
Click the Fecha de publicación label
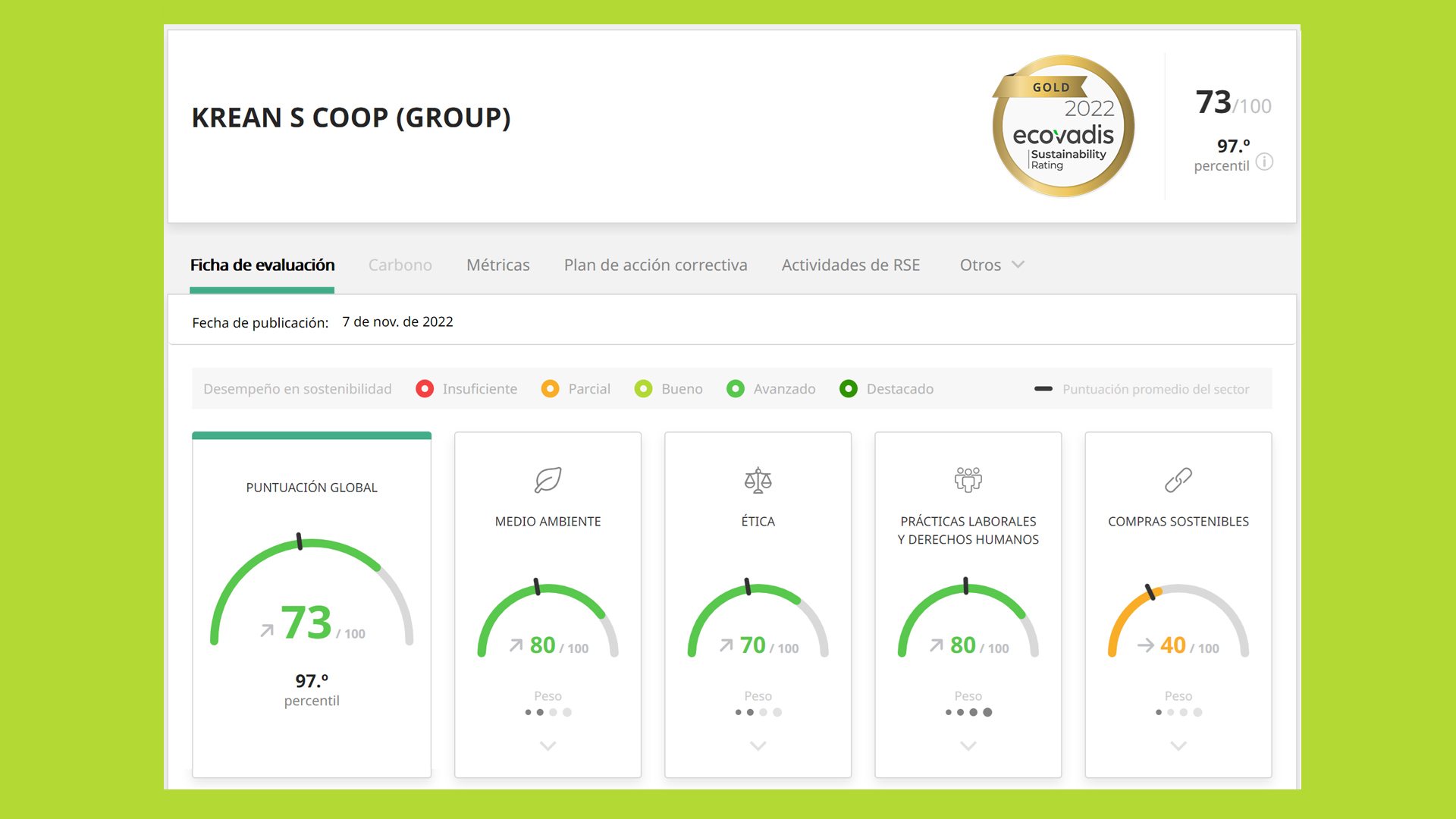pyautogui.click(x=260, y=322)
